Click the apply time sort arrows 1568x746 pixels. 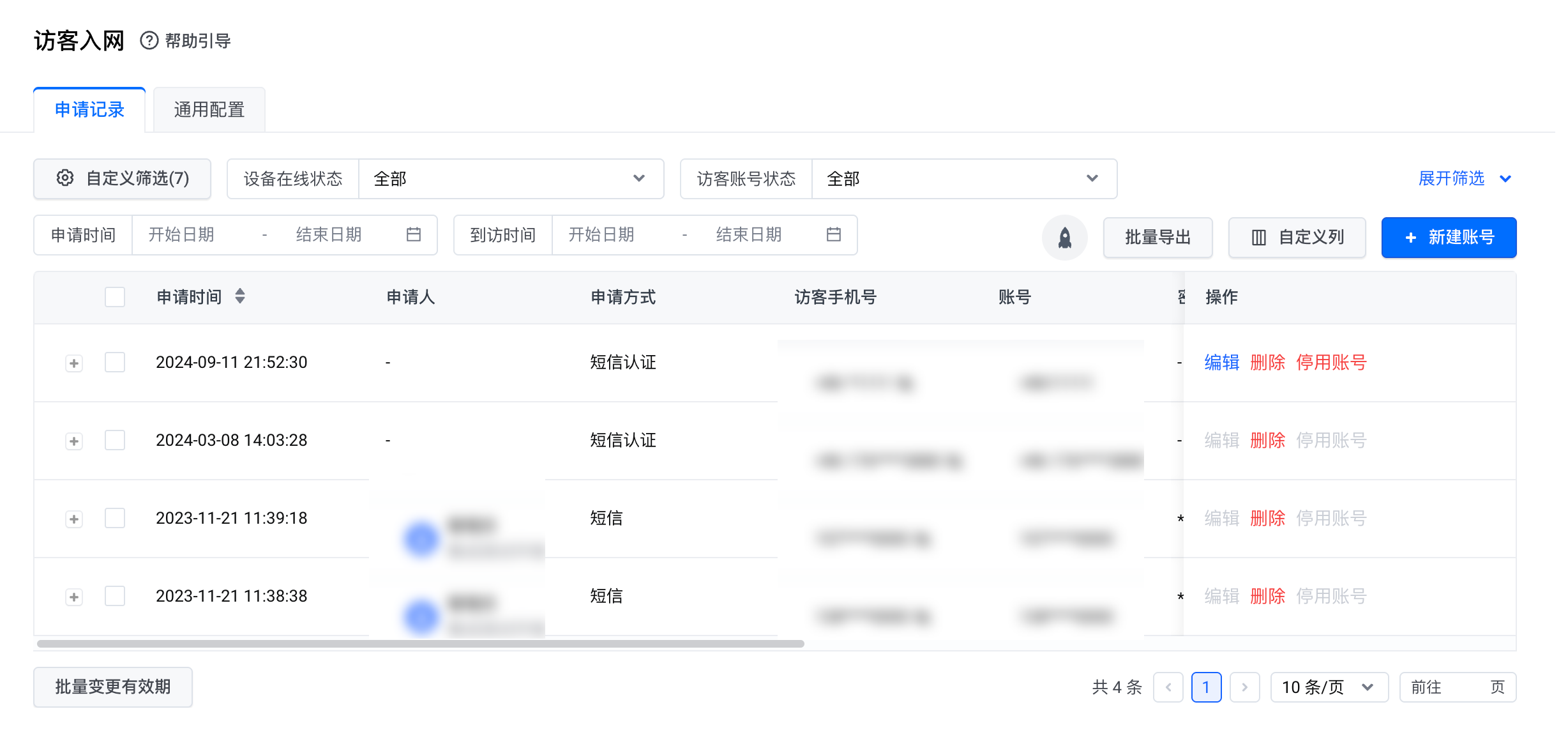click(240, 296)
